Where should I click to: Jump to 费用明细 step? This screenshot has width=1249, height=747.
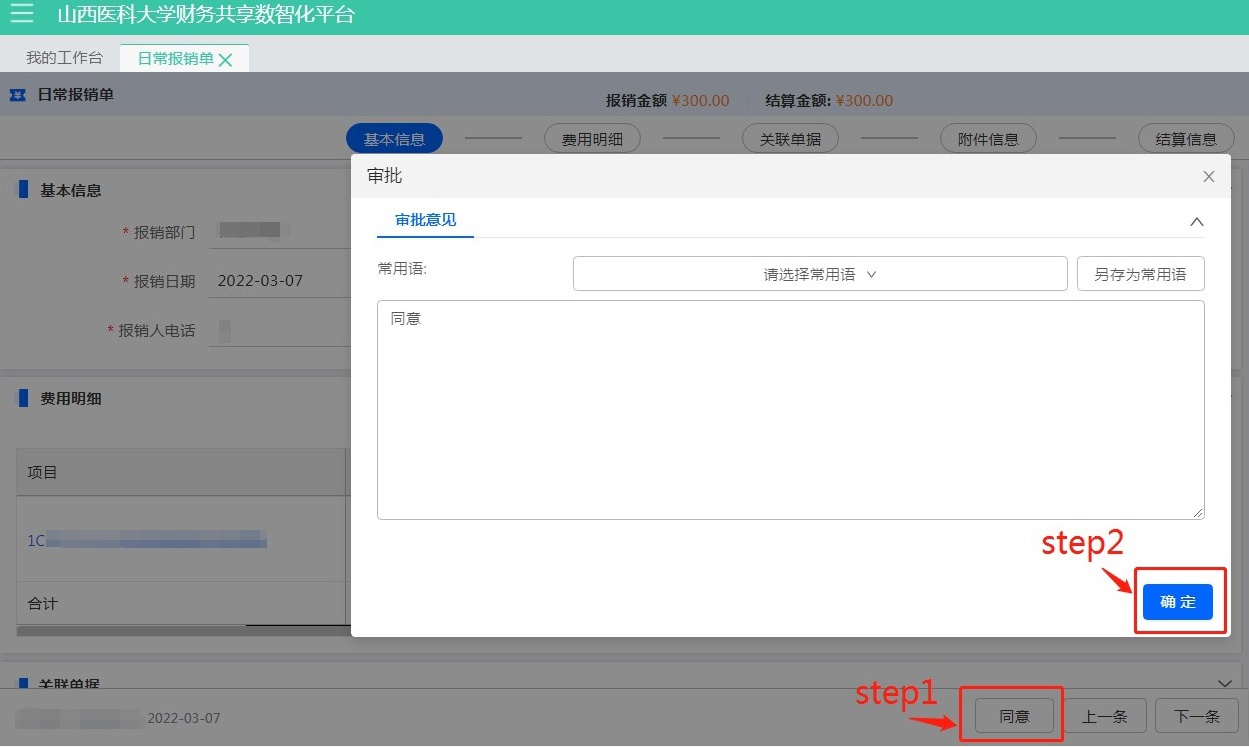592,139
